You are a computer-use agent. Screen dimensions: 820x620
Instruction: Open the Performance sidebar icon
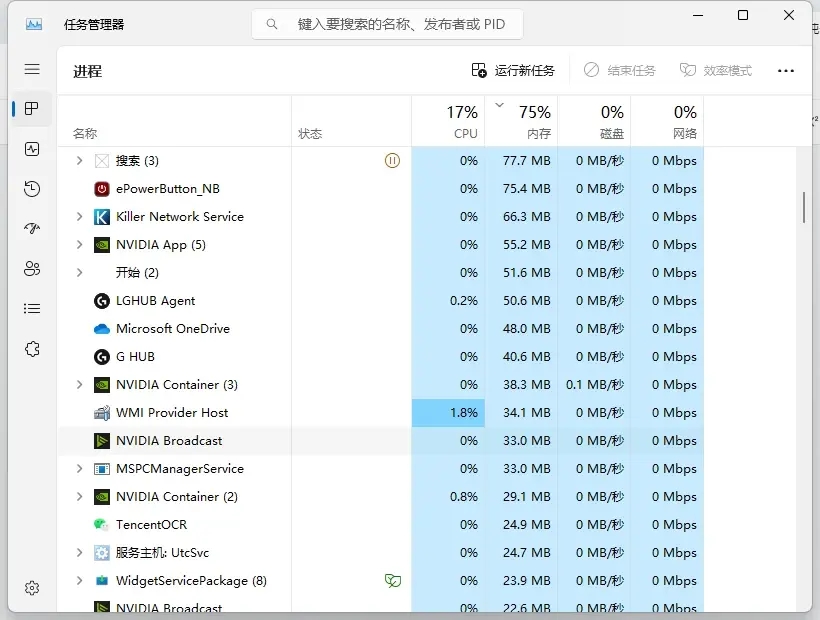click(32, 149)
